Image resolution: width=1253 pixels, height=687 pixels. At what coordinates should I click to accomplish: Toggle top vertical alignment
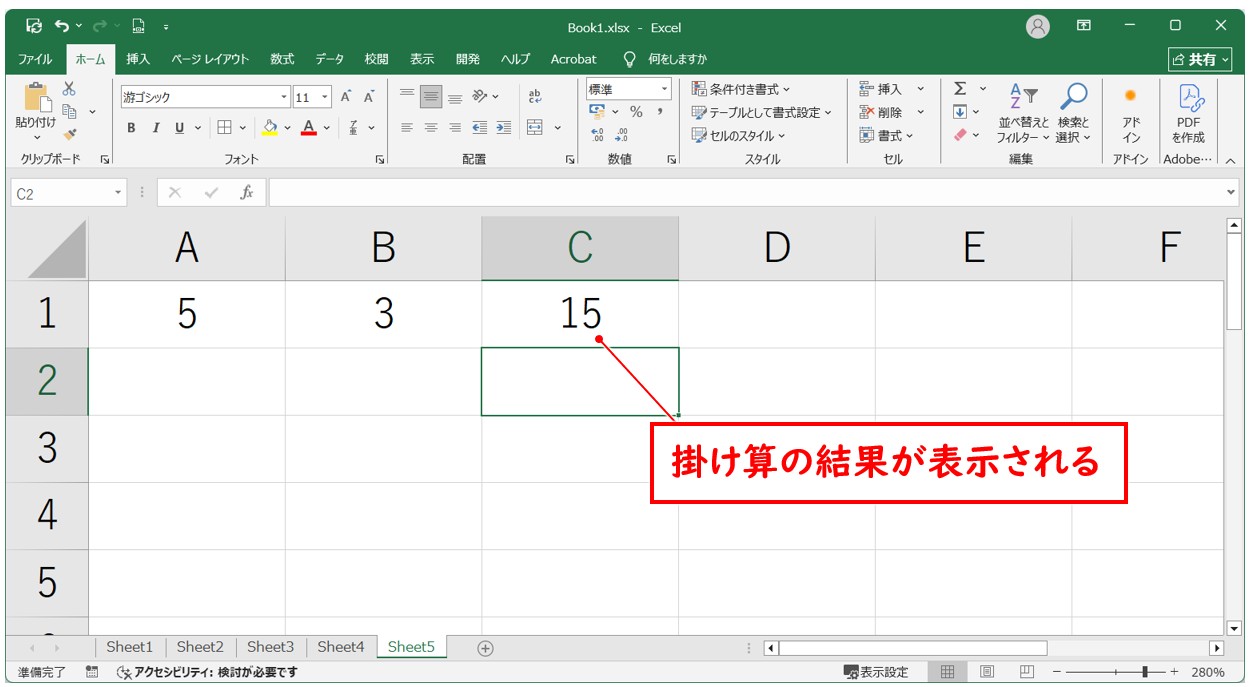coord(407,96)
